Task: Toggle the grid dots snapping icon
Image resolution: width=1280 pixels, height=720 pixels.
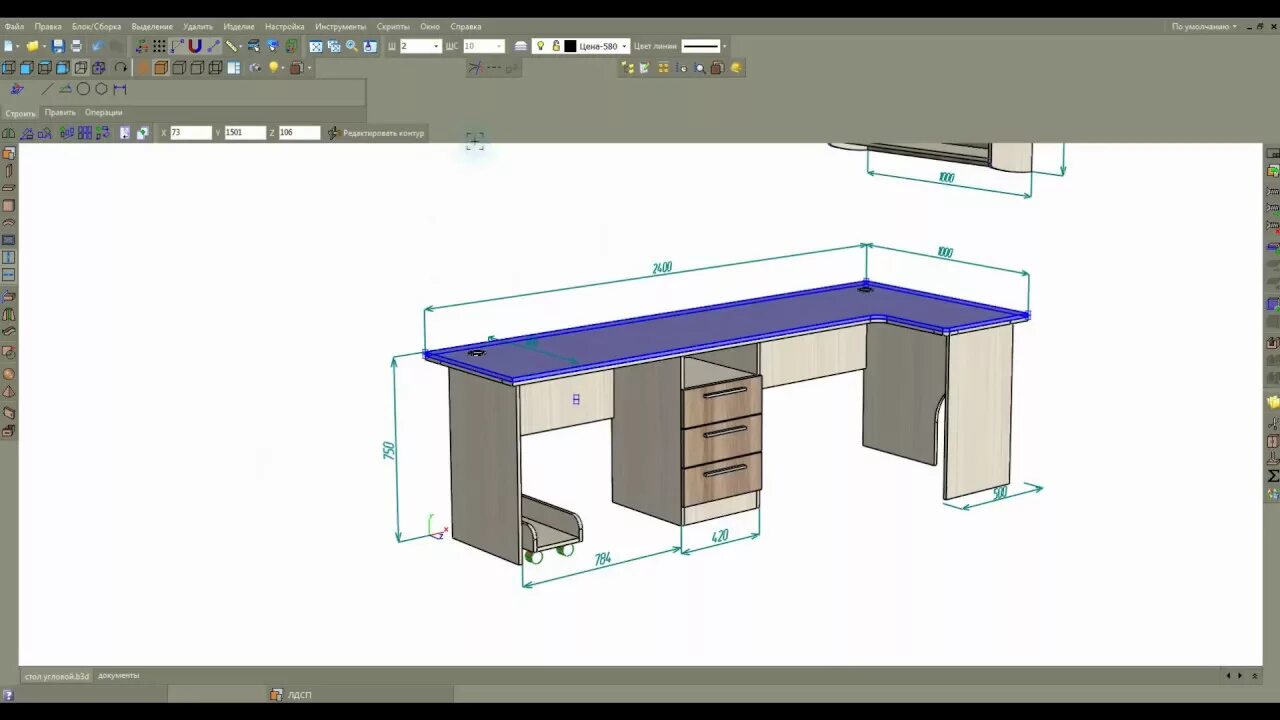Action: click(159, 46)
